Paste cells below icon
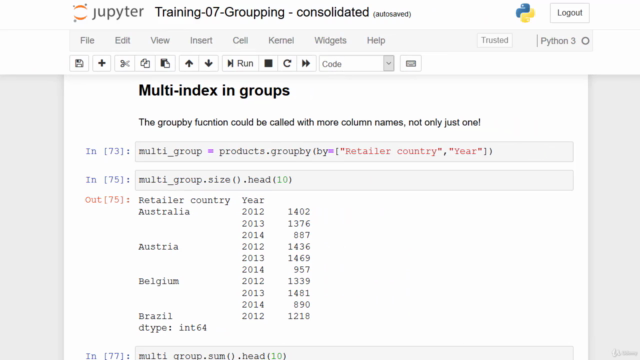This screenshot has height=360, width=640. (165, 64)
